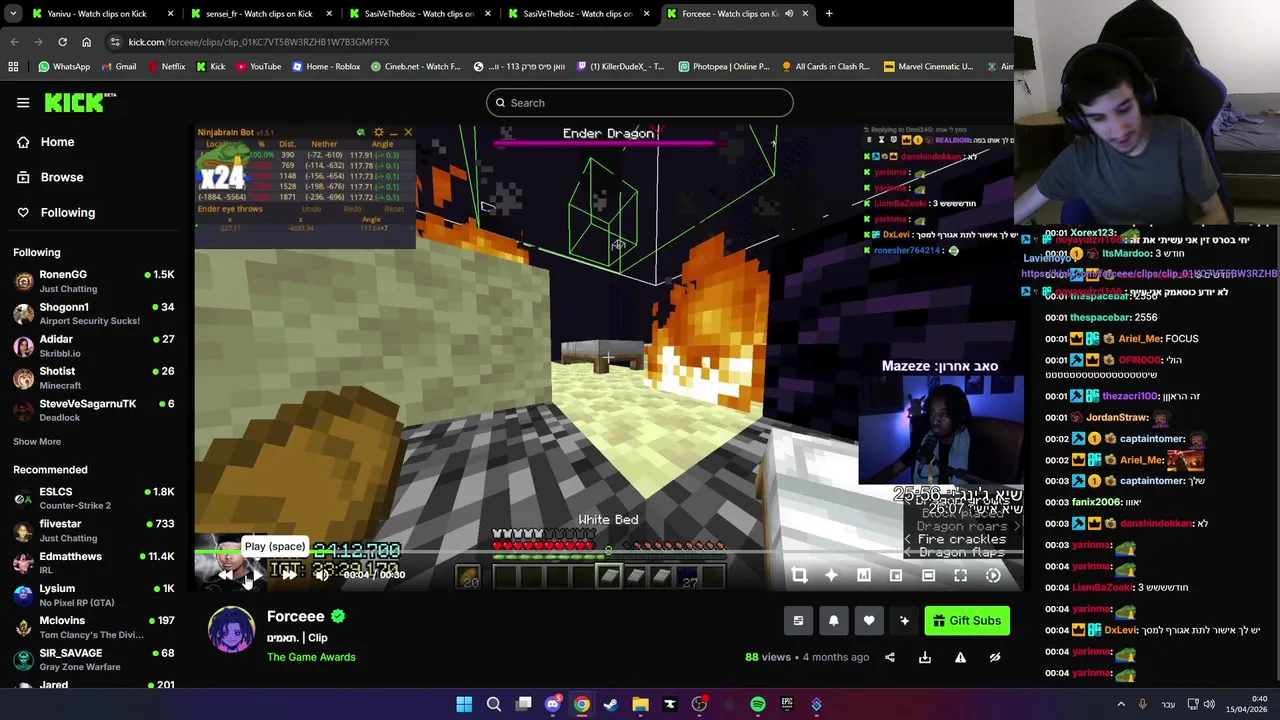The width and height of the screenshot is (1280, 720).
Task: Focus the Kick search field
Action: click(x=640, y=103)
